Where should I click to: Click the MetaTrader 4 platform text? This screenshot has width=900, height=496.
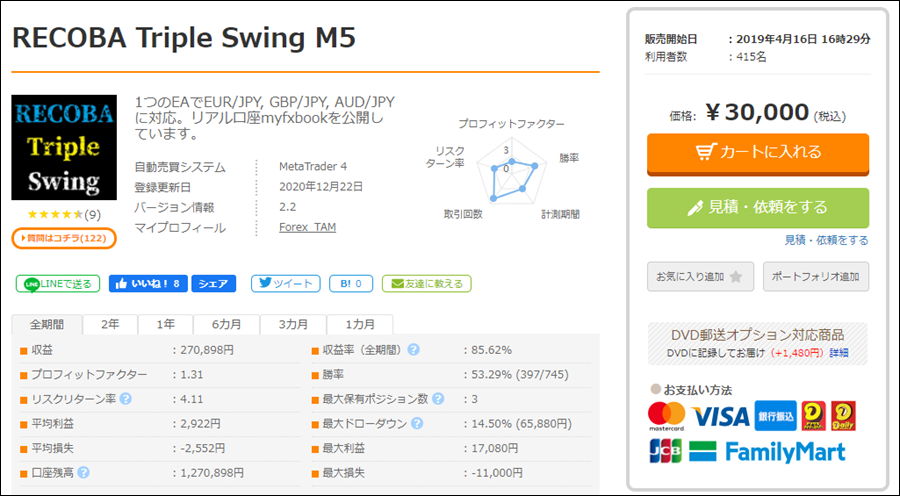(x=313, y=166)
